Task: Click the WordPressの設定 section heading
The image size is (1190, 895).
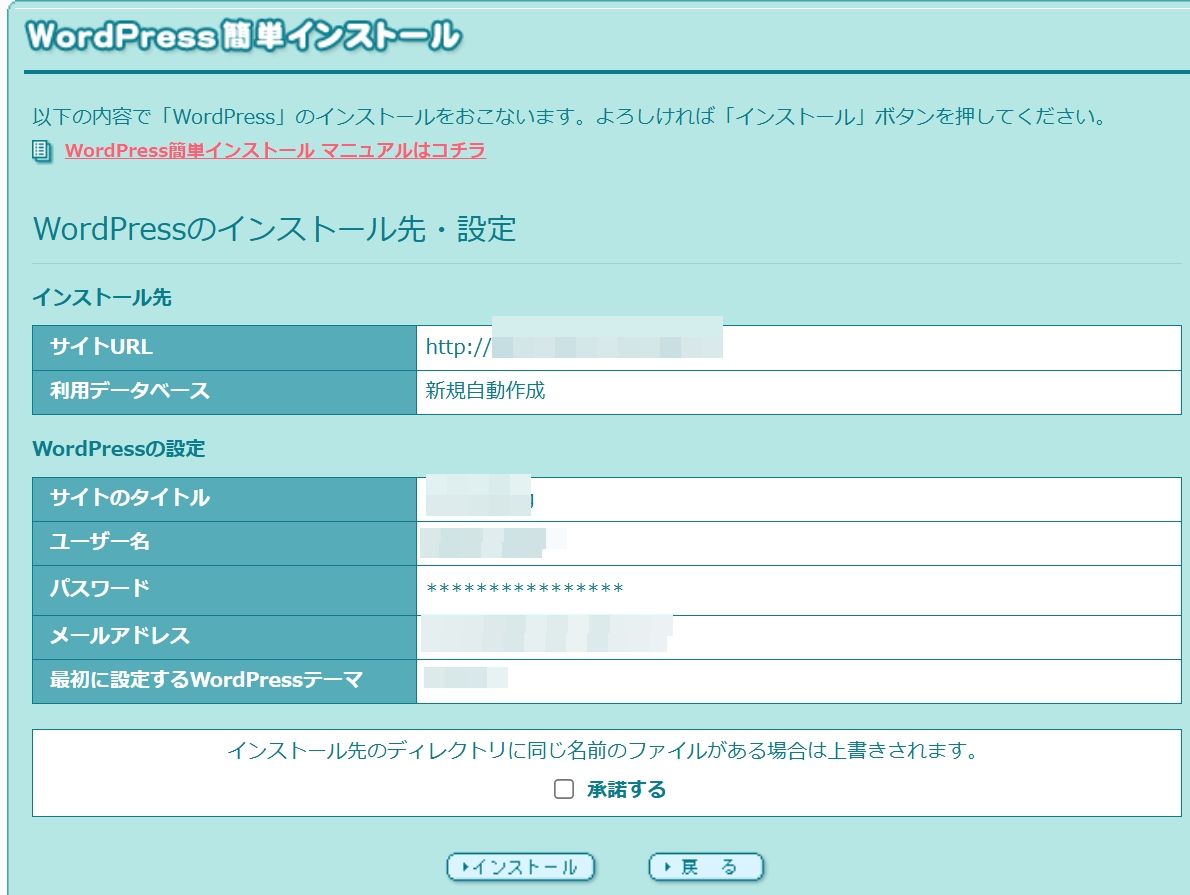Action: [x=118, y=449]
